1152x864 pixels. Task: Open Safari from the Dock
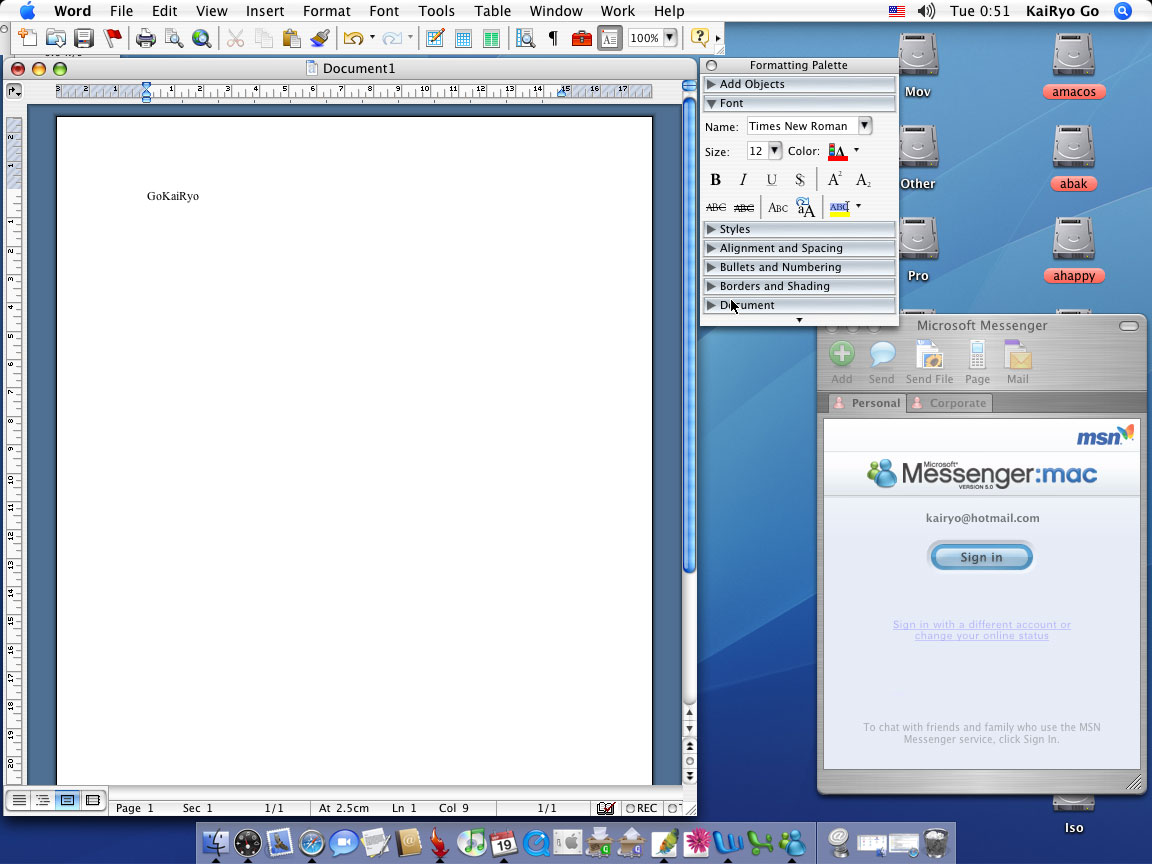click(312, 843)
